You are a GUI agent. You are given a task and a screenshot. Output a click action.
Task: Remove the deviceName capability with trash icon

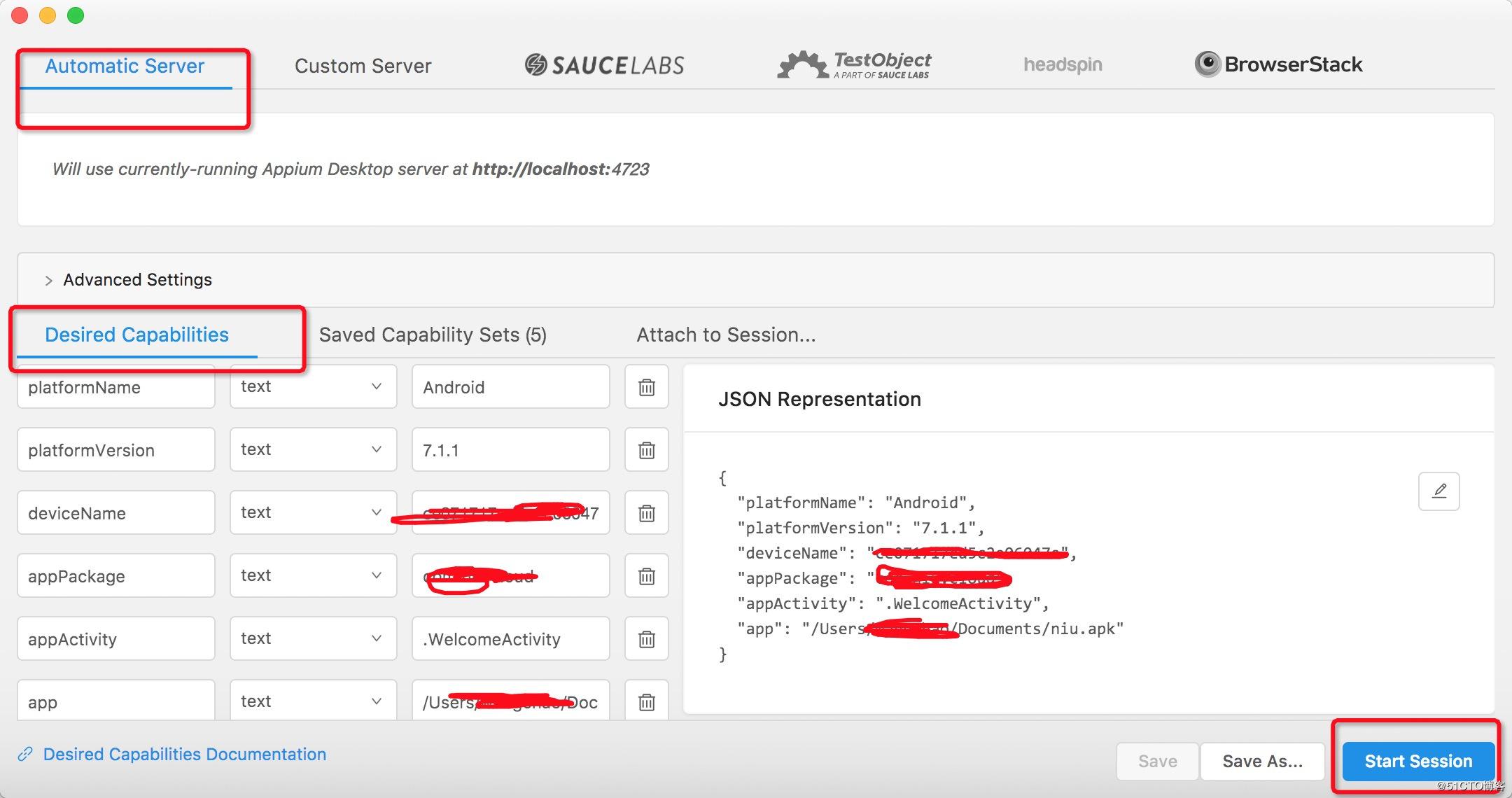(646, 513)
